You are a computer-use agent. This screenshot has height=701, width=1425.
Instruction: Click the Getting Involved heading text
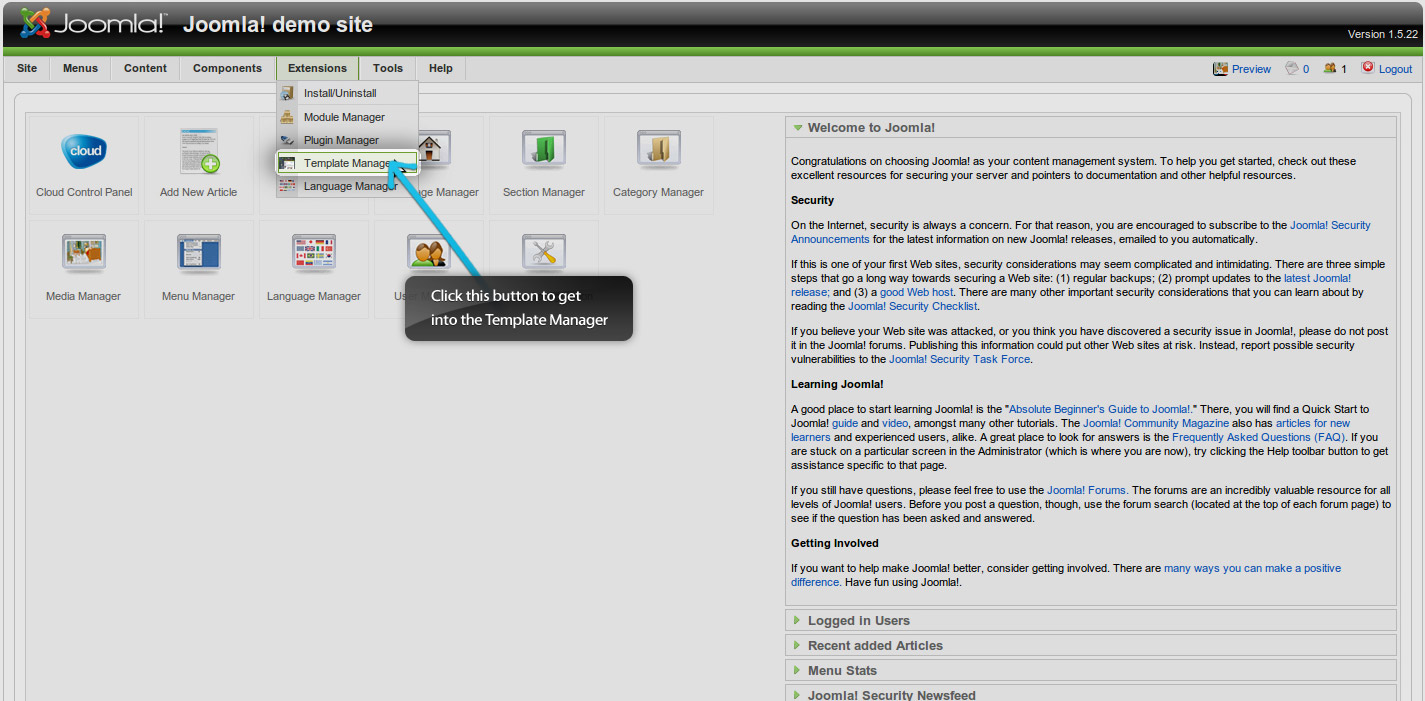point(835,543)
